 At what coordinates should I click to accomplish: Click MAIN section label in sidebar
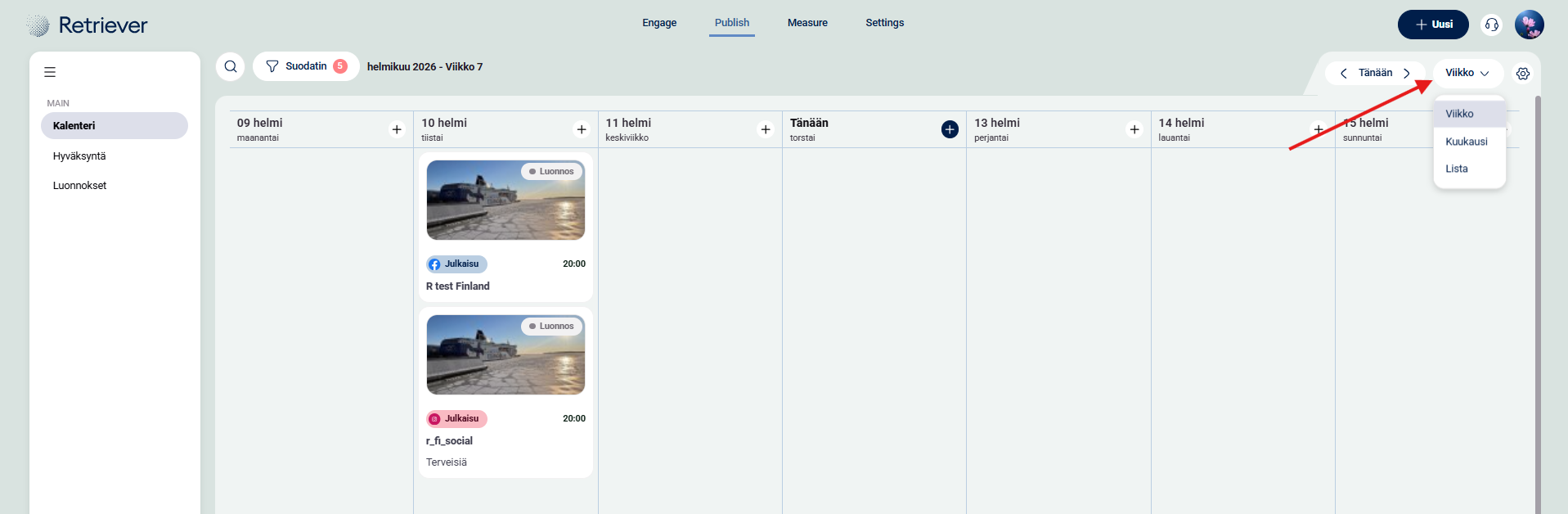[x=58, y=103]
